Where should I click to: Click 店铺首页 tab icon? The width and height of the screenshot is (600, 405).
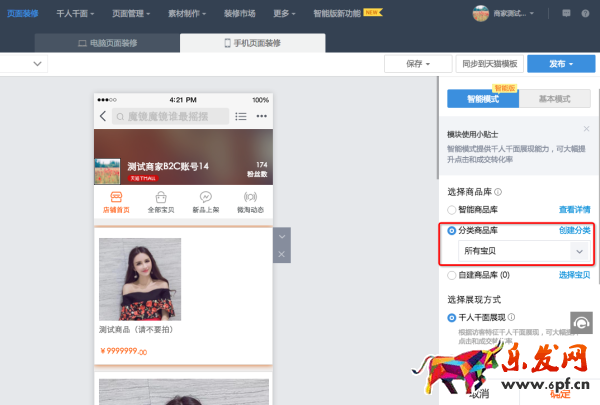[116, 197]
